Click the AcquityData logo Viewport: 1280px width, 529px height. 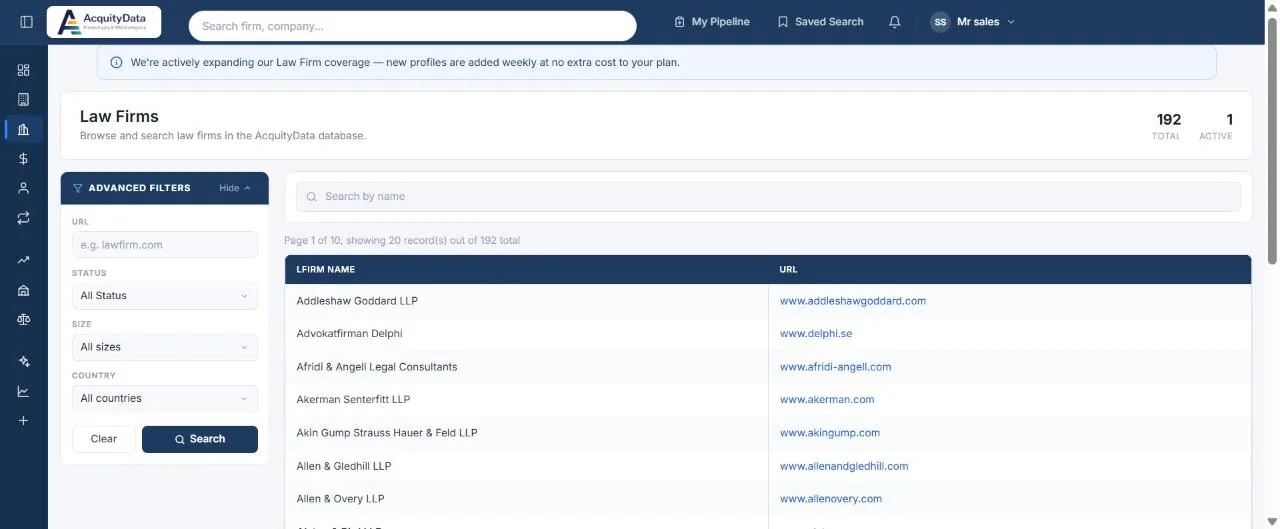[x=104, y=22]
